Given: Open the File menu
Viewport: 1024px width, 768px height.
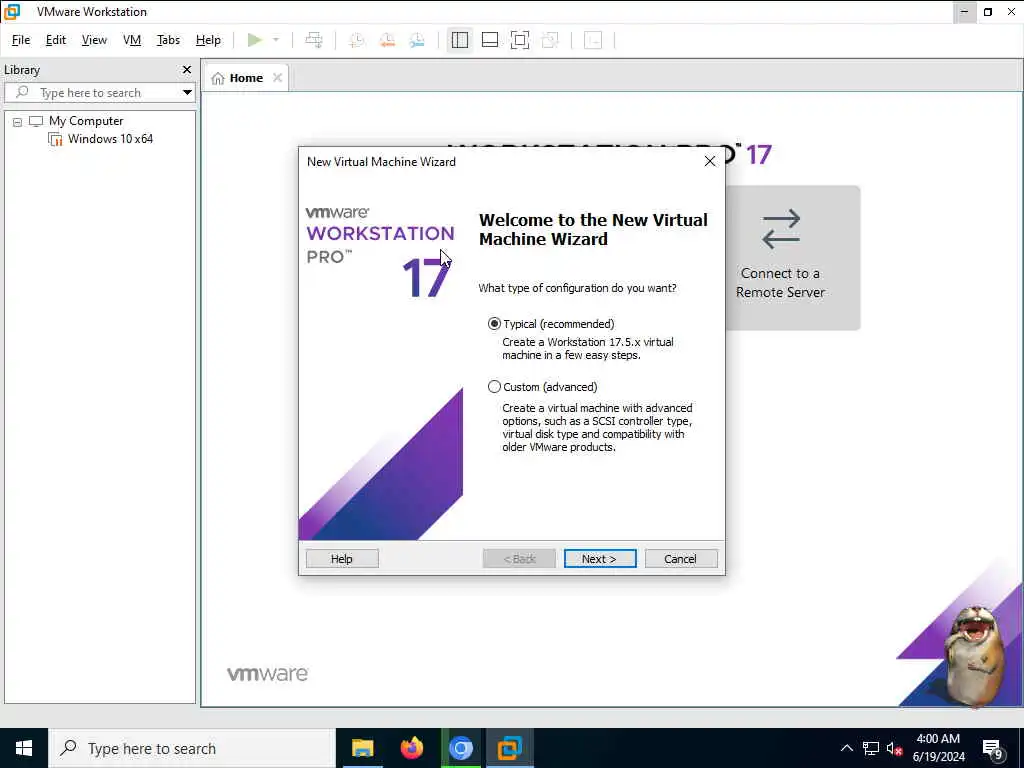Looking at the screenshot, I should pos(21,40).
